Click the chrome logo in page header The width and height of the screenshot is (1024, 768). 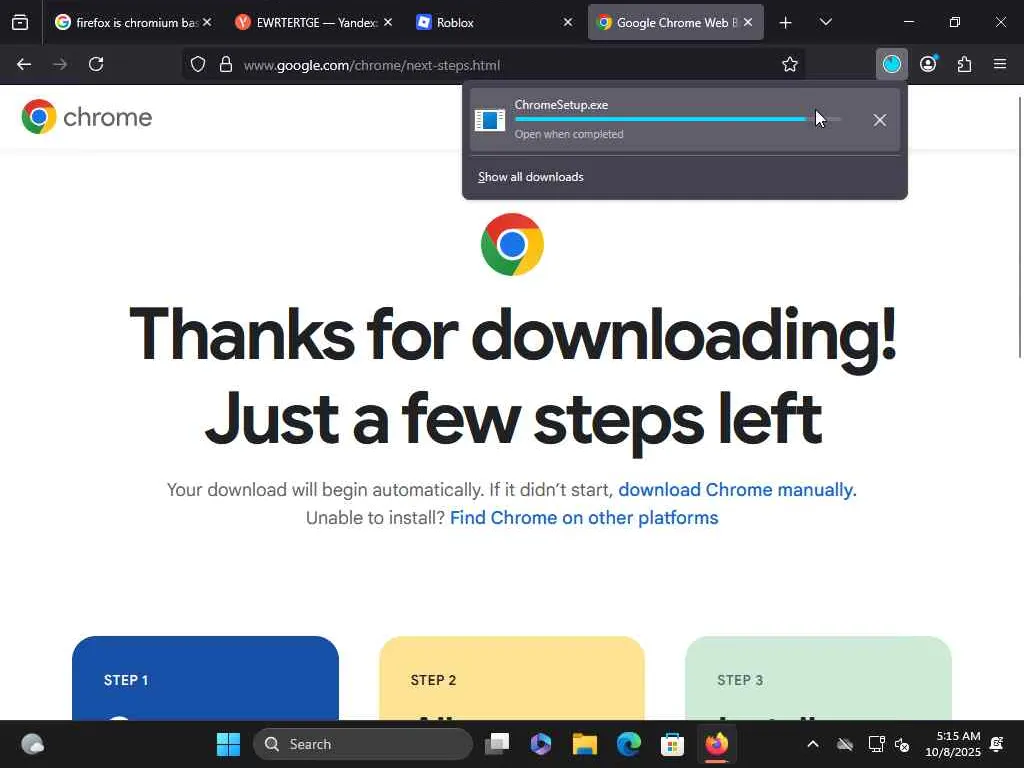[86, 117]
